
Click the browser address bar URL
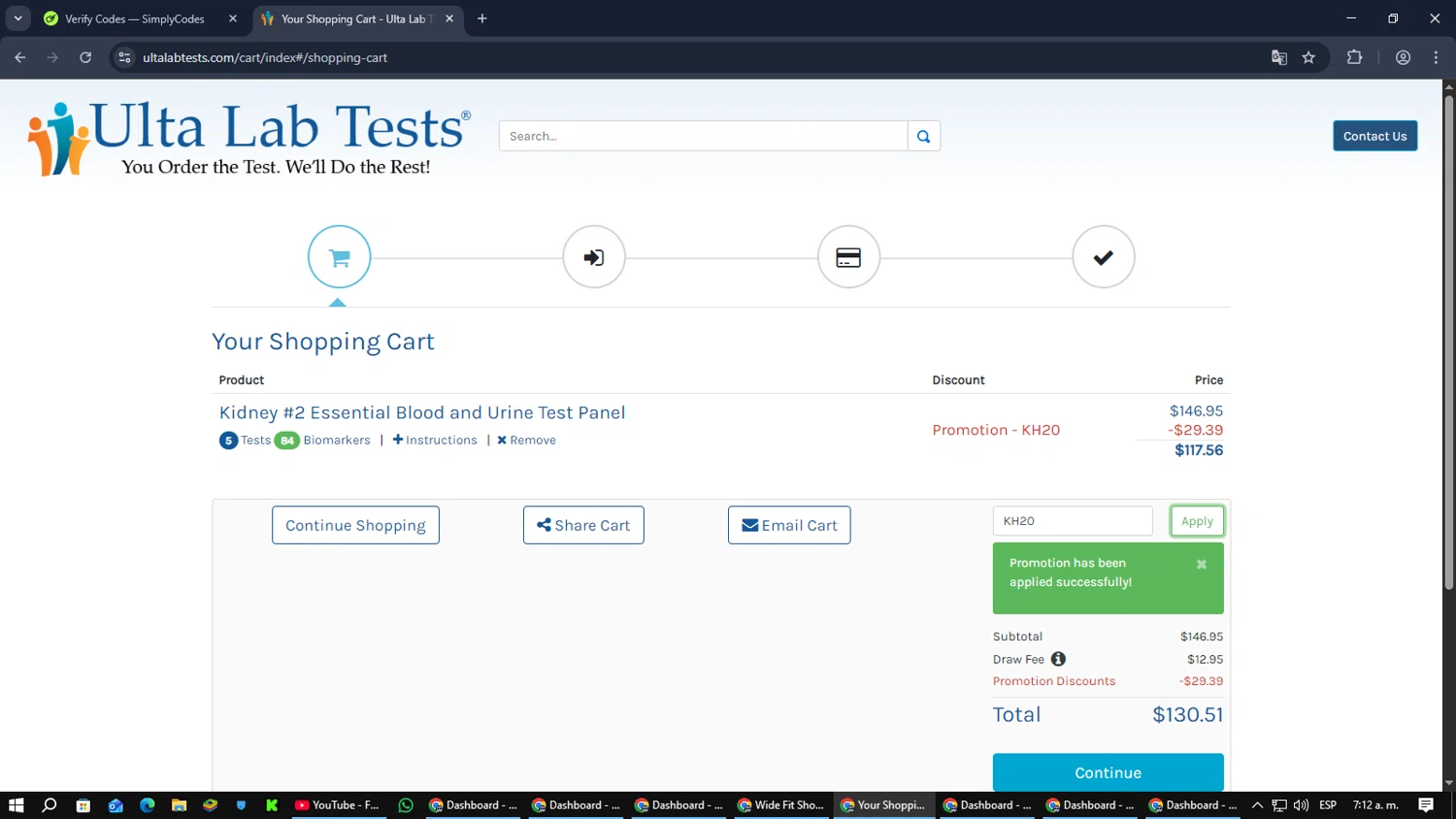point(265,57)
